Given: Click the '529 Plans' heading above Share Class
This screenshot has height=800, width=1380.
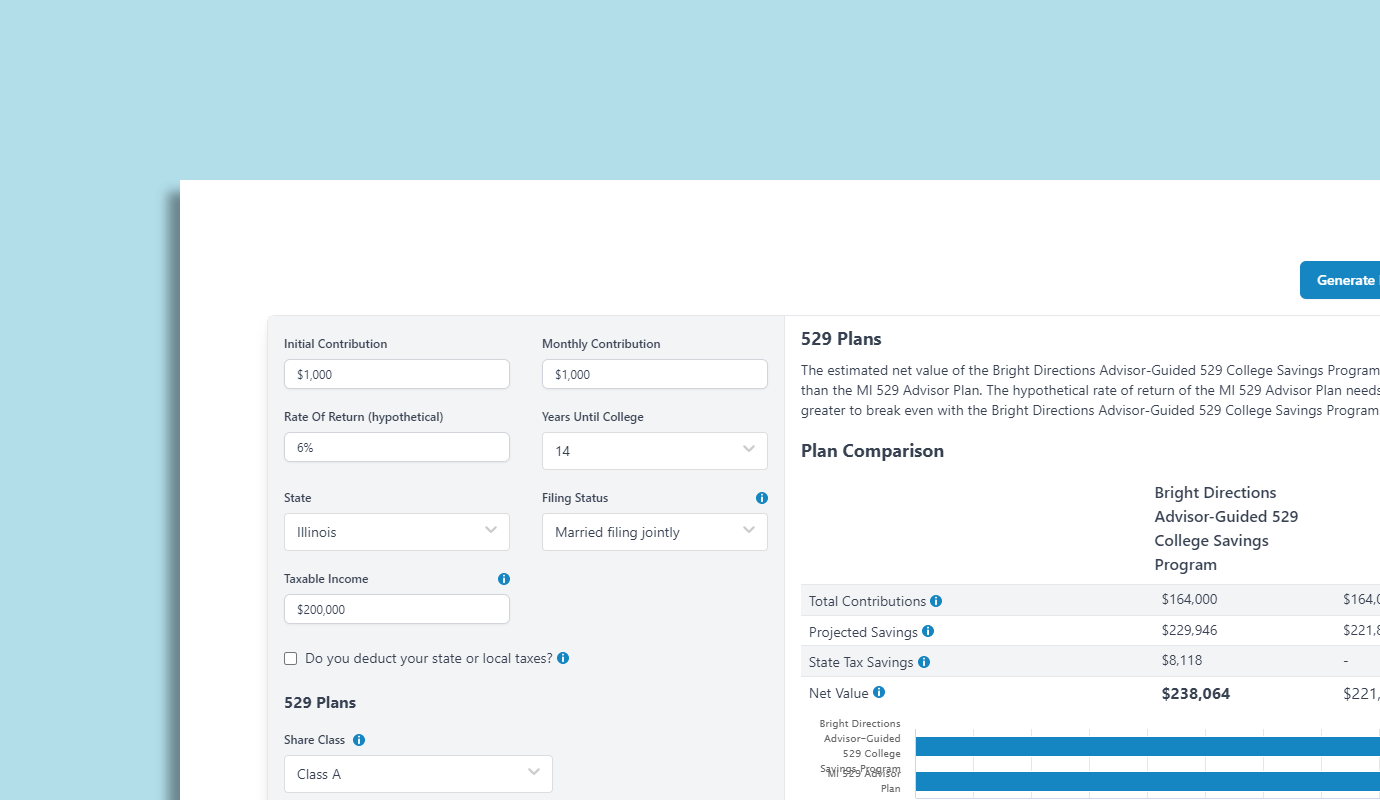Looking at the screenshot, I should [320, 703].
